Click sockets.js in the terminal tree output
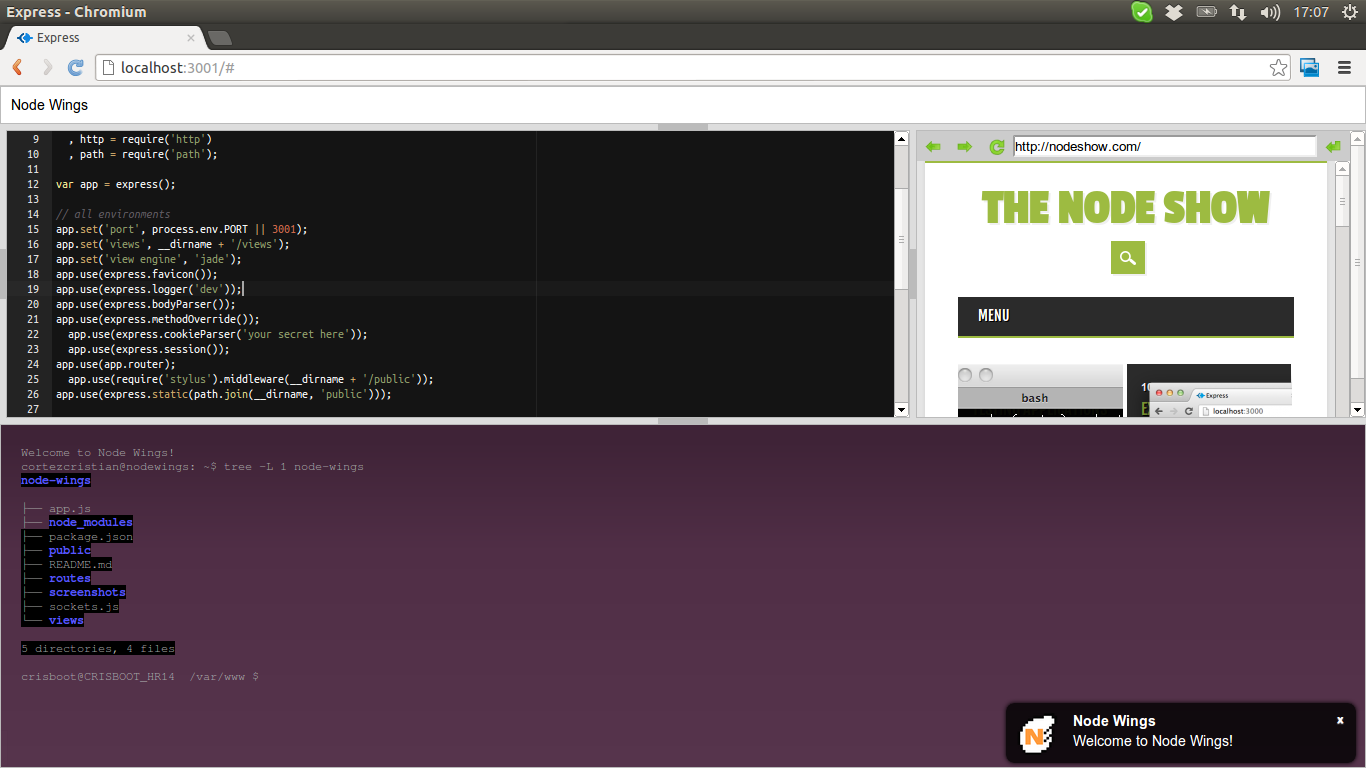 click(x=84, y=607)
